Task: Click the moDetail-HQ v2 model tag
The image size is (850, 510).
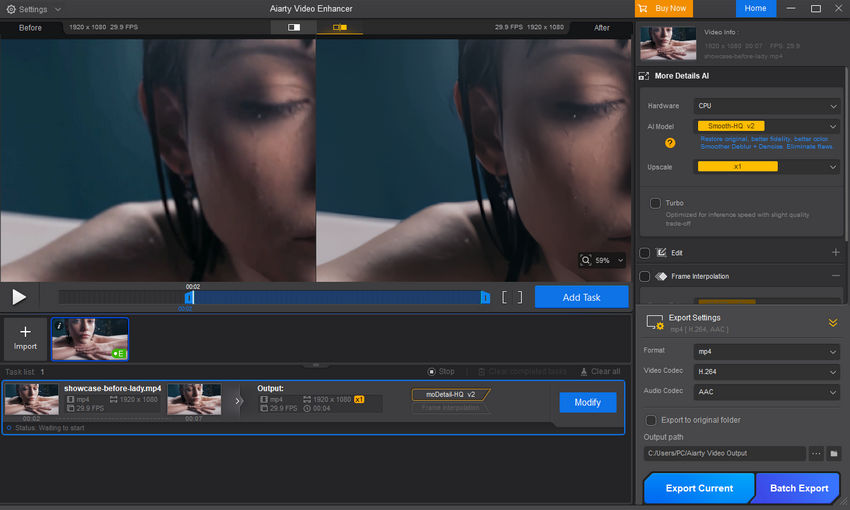Action: click(450, 394)
